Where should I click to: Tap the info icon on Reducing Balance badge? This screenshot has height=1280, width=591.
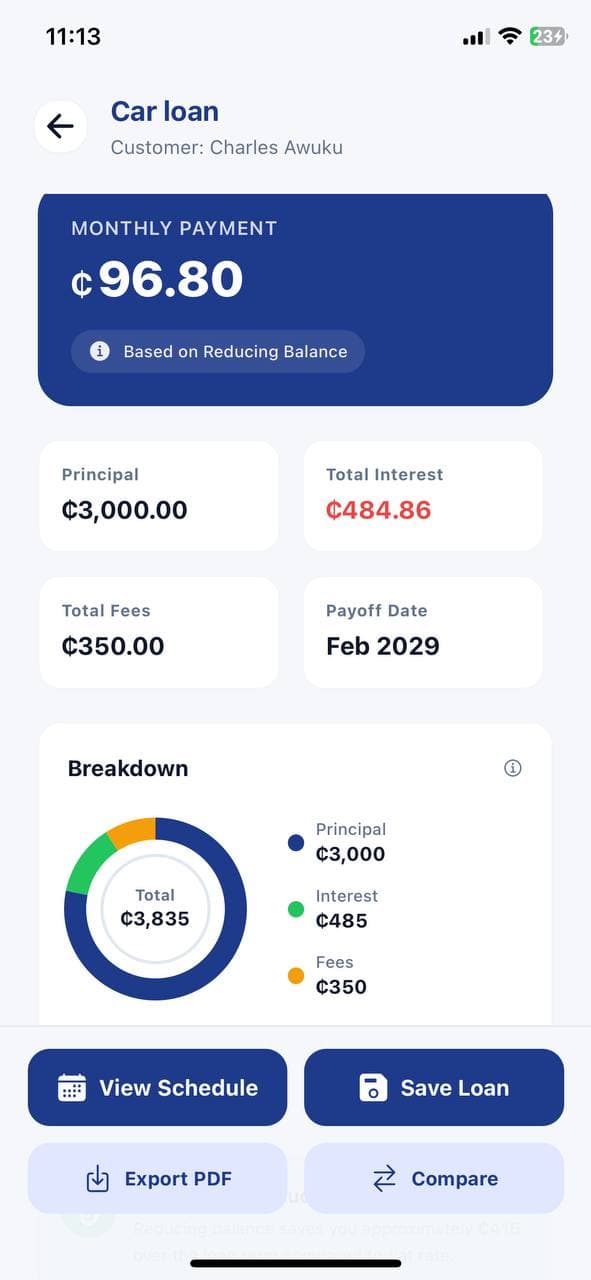pos(97,351)
